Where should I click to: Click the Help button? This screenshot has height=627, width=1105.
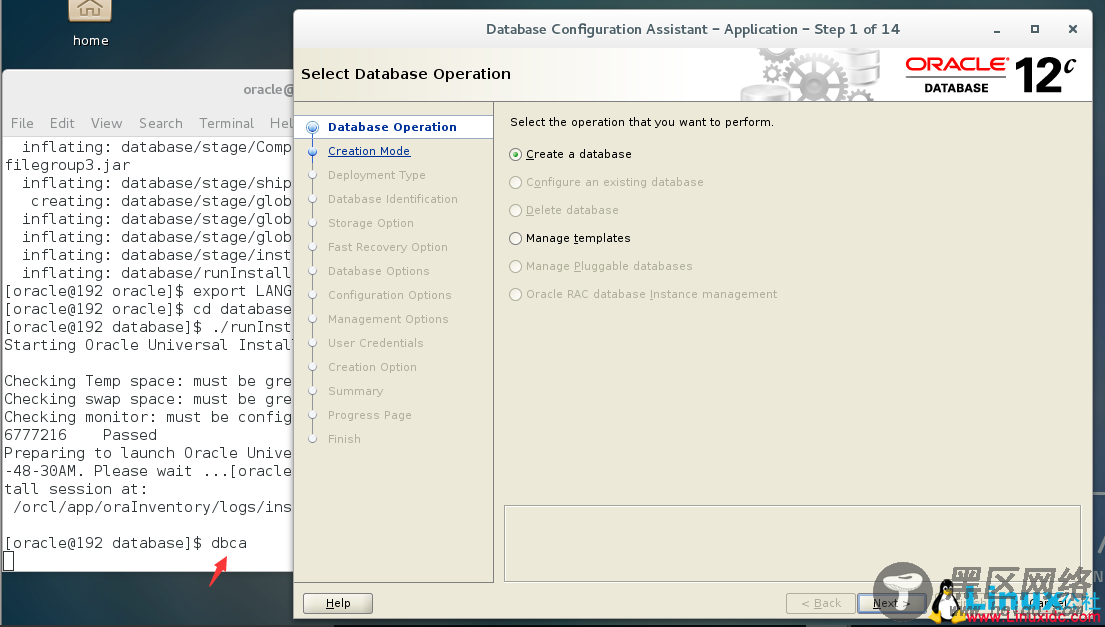tap(338, 603)
